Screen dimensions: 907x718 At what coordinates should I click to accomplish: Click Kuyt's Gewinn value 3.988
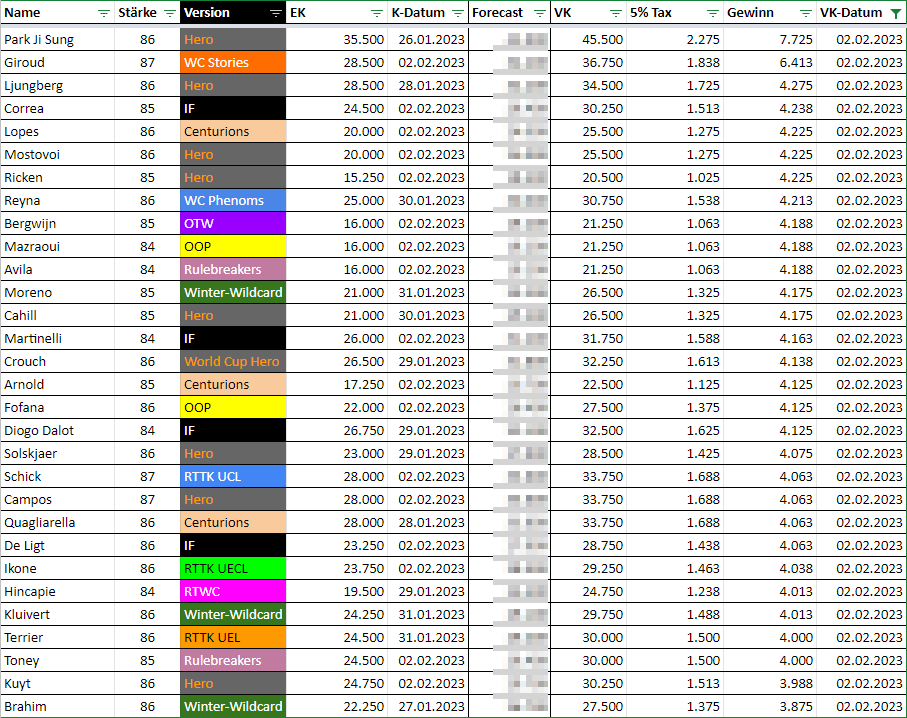click(795, 684)
